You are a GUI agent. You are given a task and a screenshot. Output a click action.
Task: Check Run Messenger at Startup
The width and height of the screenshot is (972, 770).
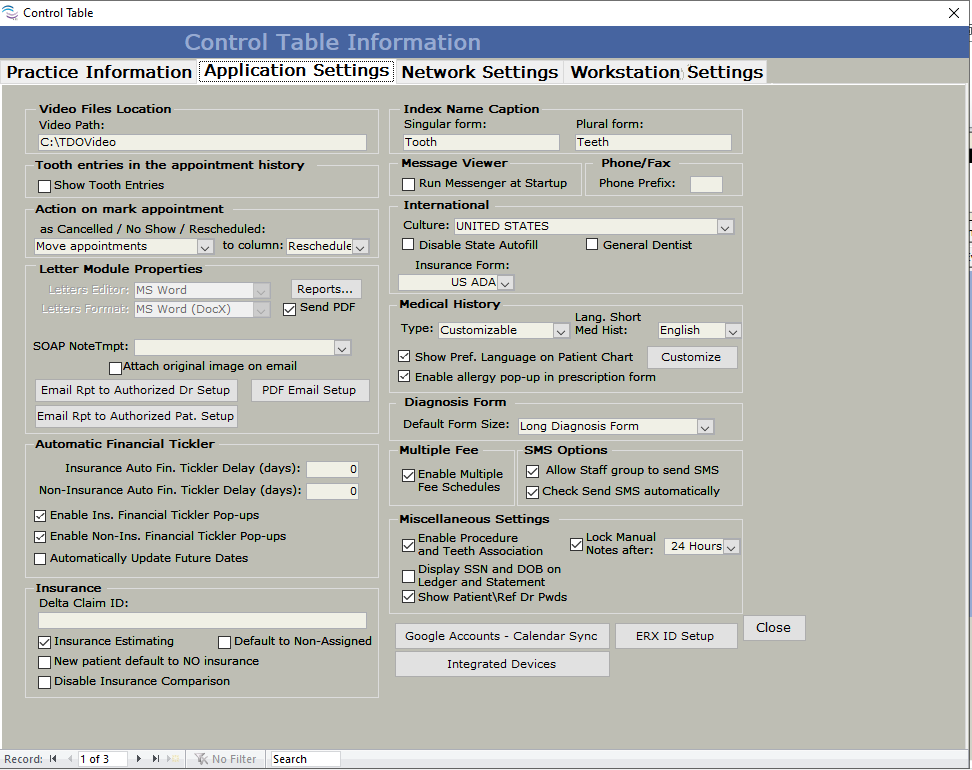coord(408,184)
